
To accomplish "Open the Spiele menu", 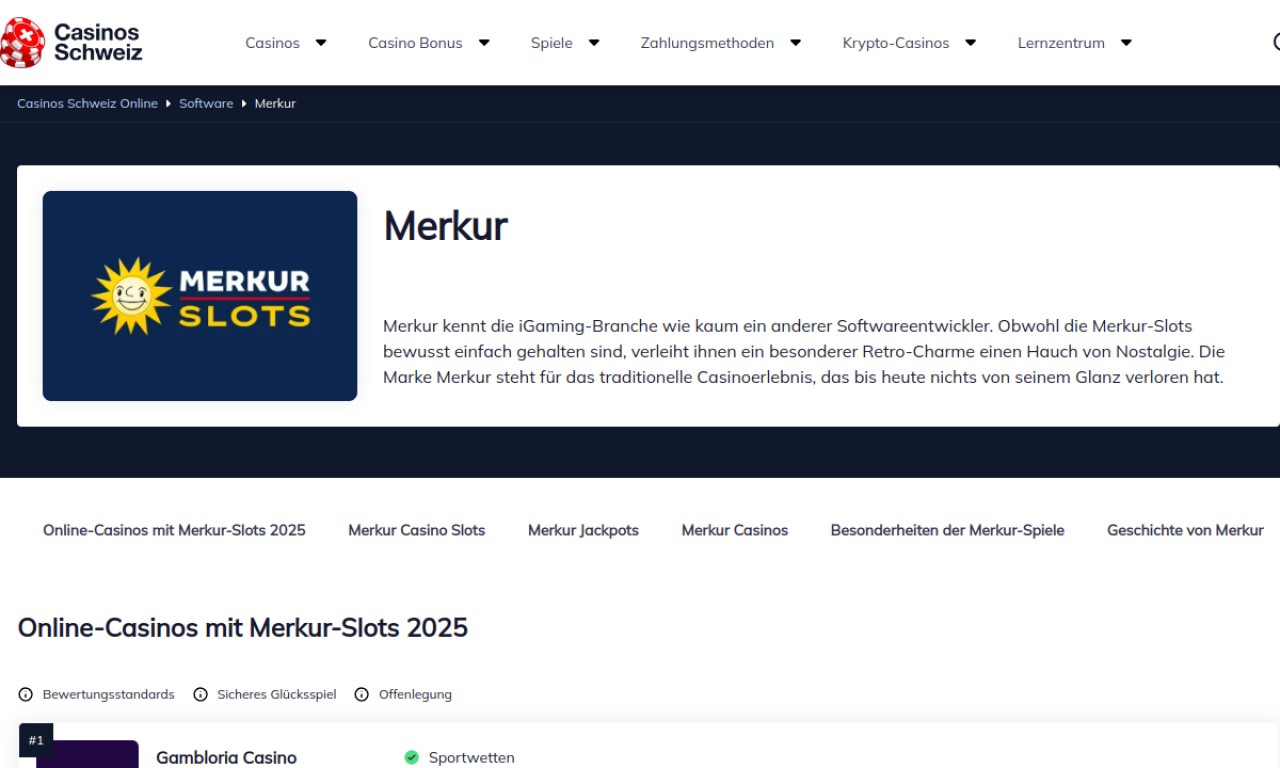I will [x=552, y=43].
